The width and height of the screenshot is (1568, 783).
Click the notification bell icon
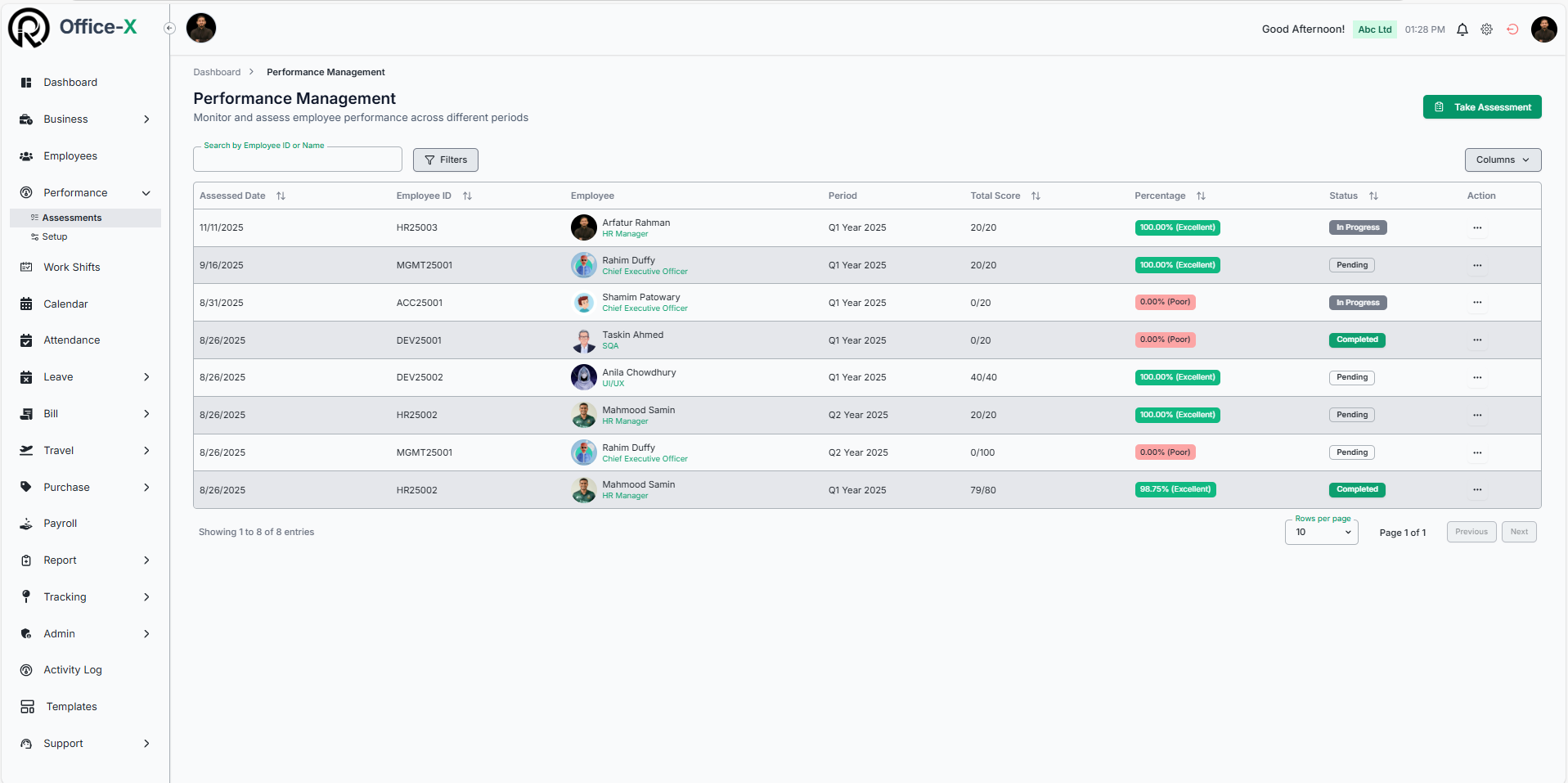coord(1462,29)
